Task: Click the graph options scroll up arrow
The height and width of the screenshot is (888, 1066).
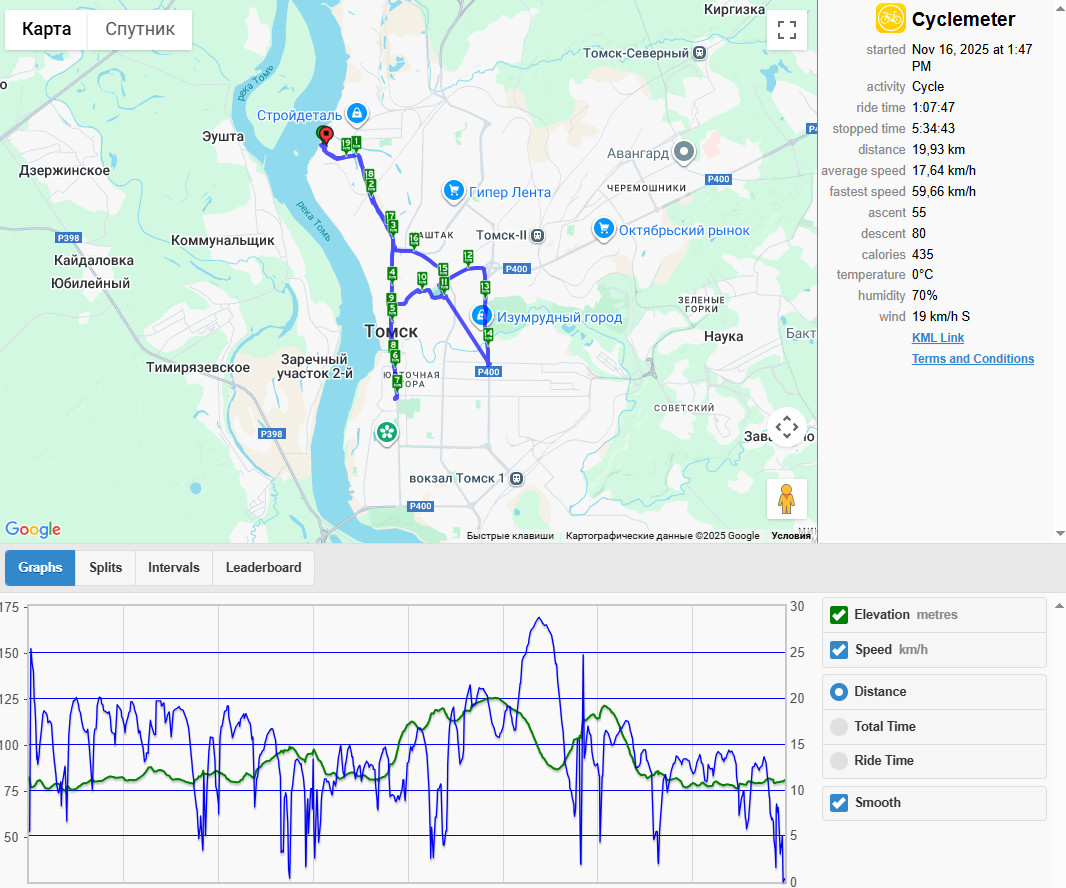Action: [x=1060, y=605]
